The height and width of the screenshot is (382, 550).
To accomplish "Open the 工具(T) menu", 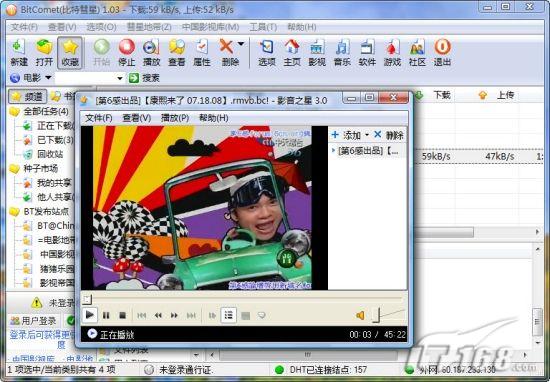I will click(263, 27).
